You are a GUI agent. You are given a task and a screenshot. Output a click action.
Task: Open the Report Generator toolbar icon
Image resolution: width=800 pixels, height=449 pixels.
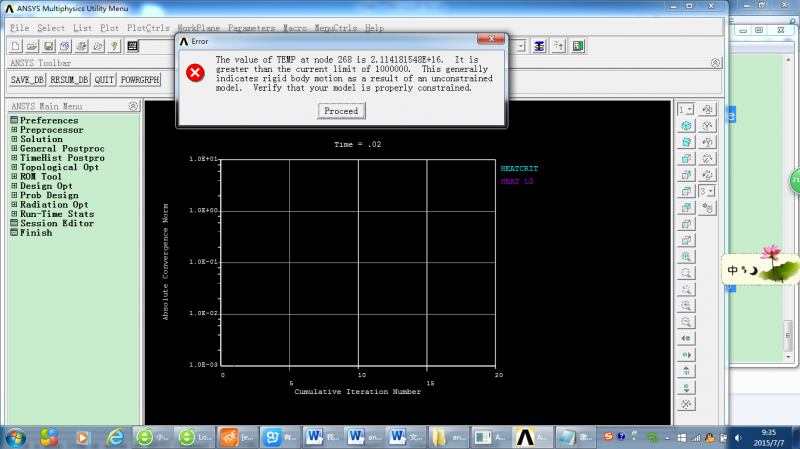coord(97,46)
